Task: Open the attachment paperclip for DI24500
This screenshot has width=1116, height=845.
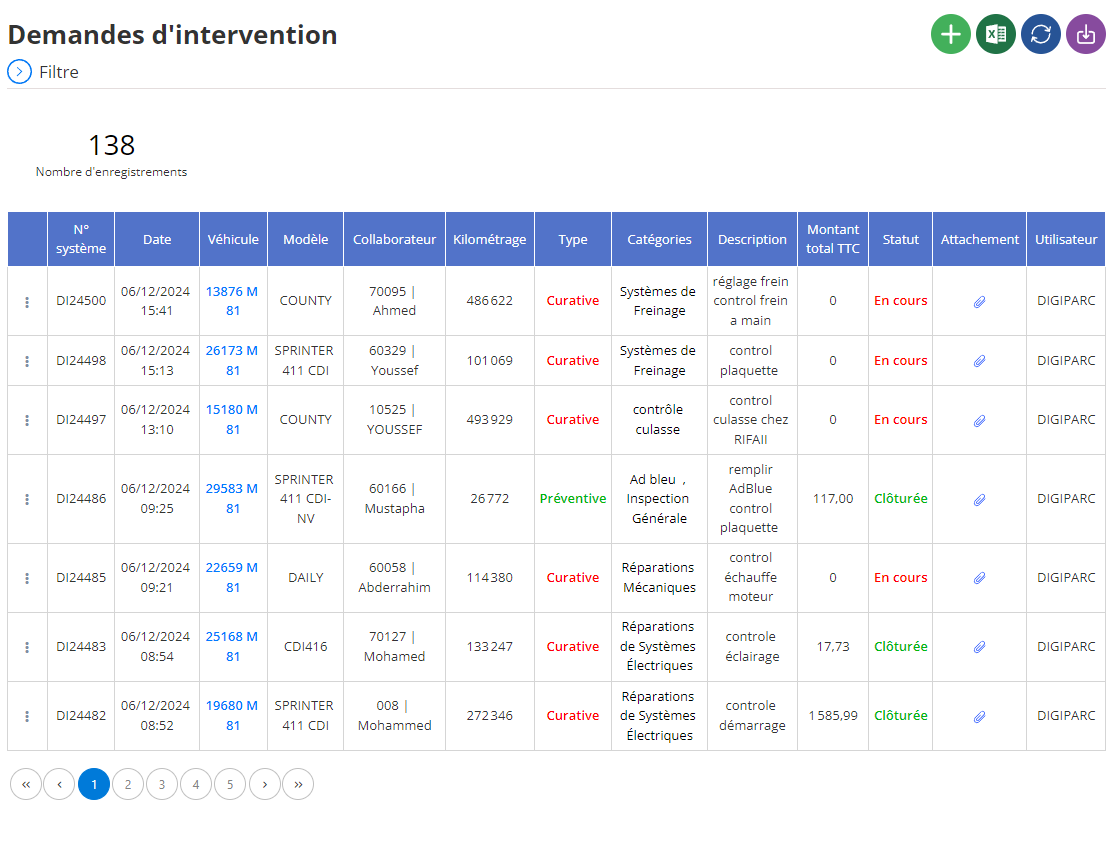Action: (979, 302)
